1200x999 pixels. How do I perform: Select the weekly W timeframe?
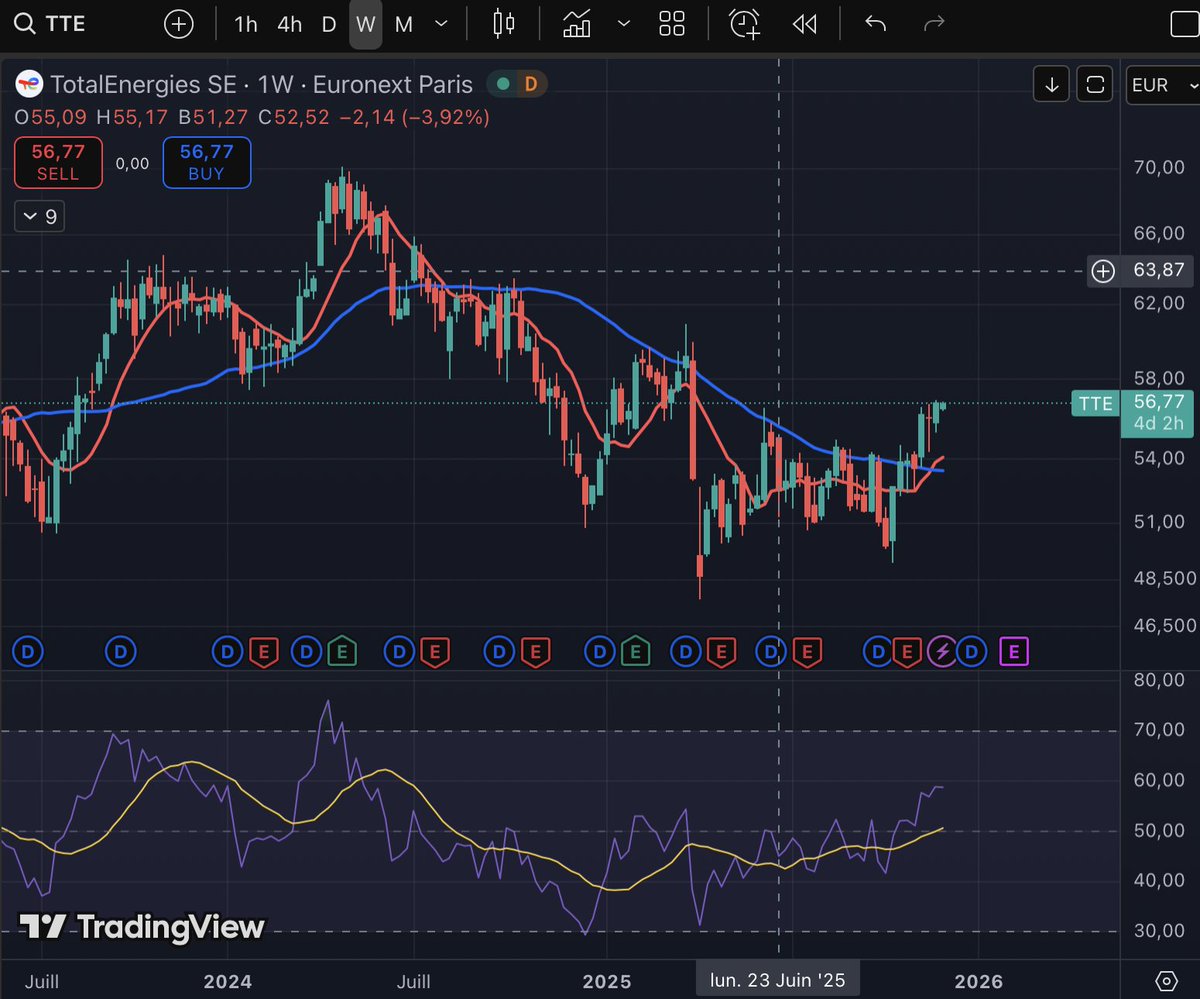click(365, 24)
